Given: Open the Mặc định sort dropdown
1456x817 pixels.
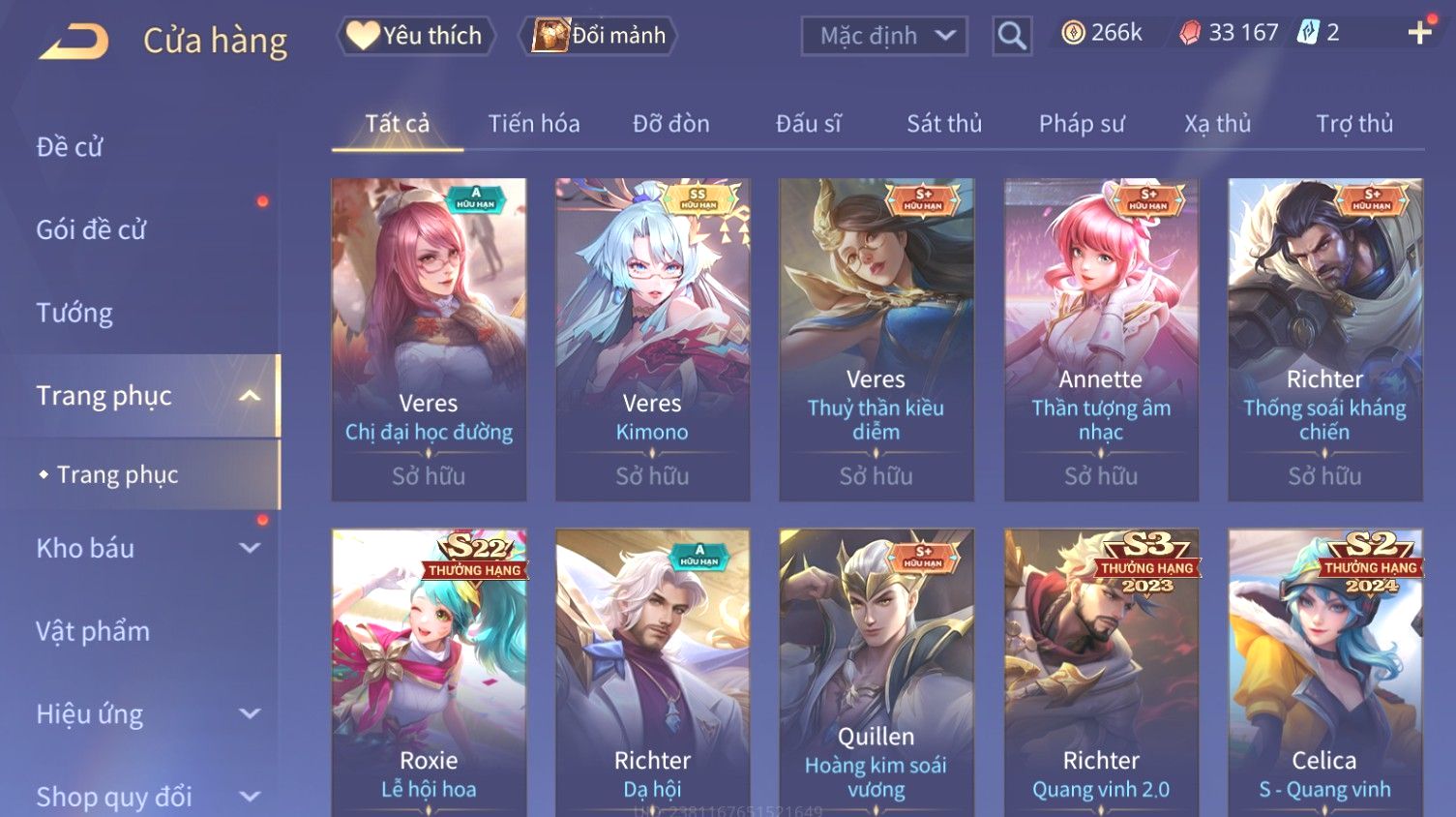Looking at the screenshot, I should coord(884,37).
